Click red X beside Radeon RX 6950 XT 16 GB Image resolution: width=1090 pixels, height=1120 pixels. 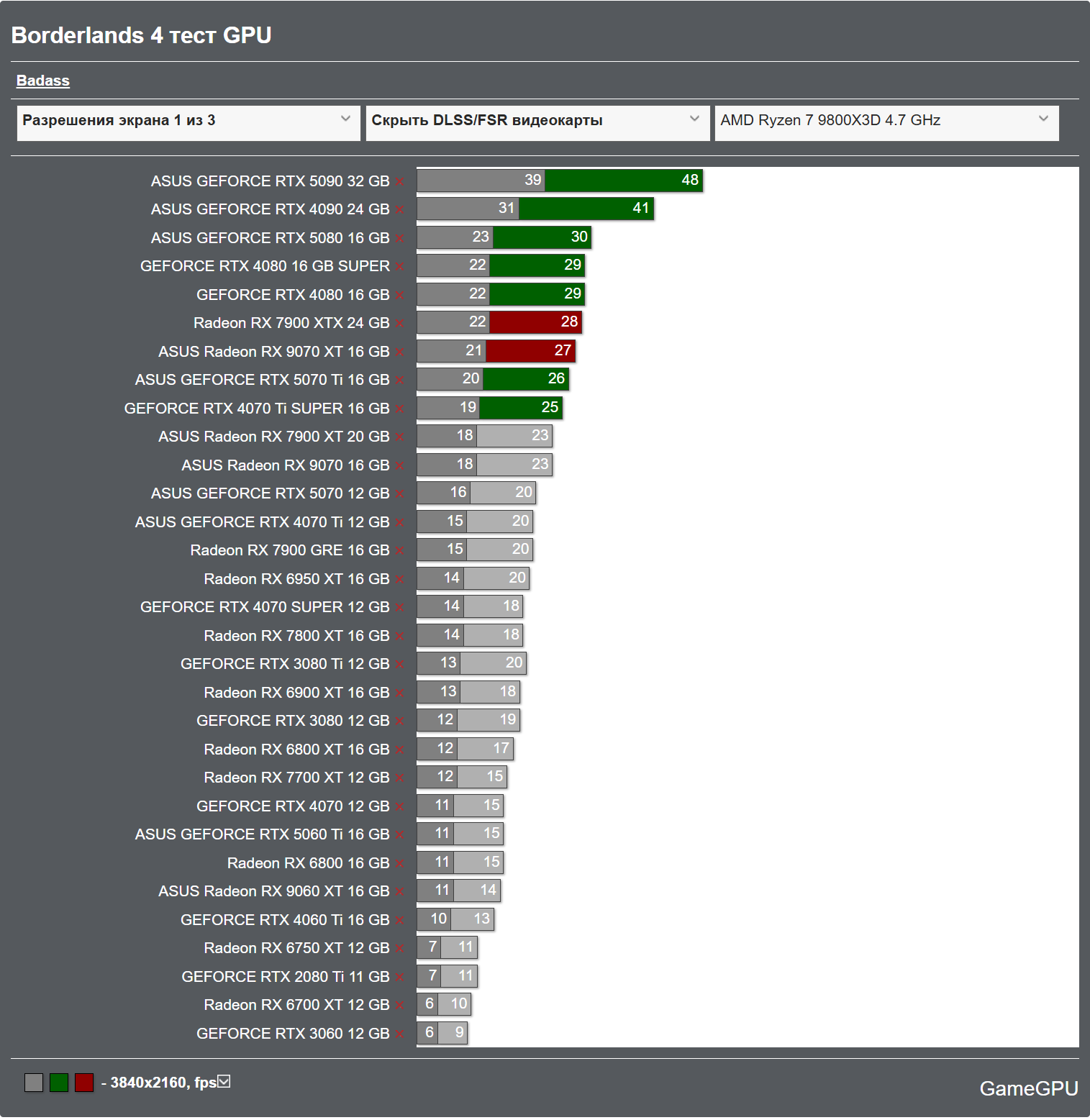pos(399,580)
